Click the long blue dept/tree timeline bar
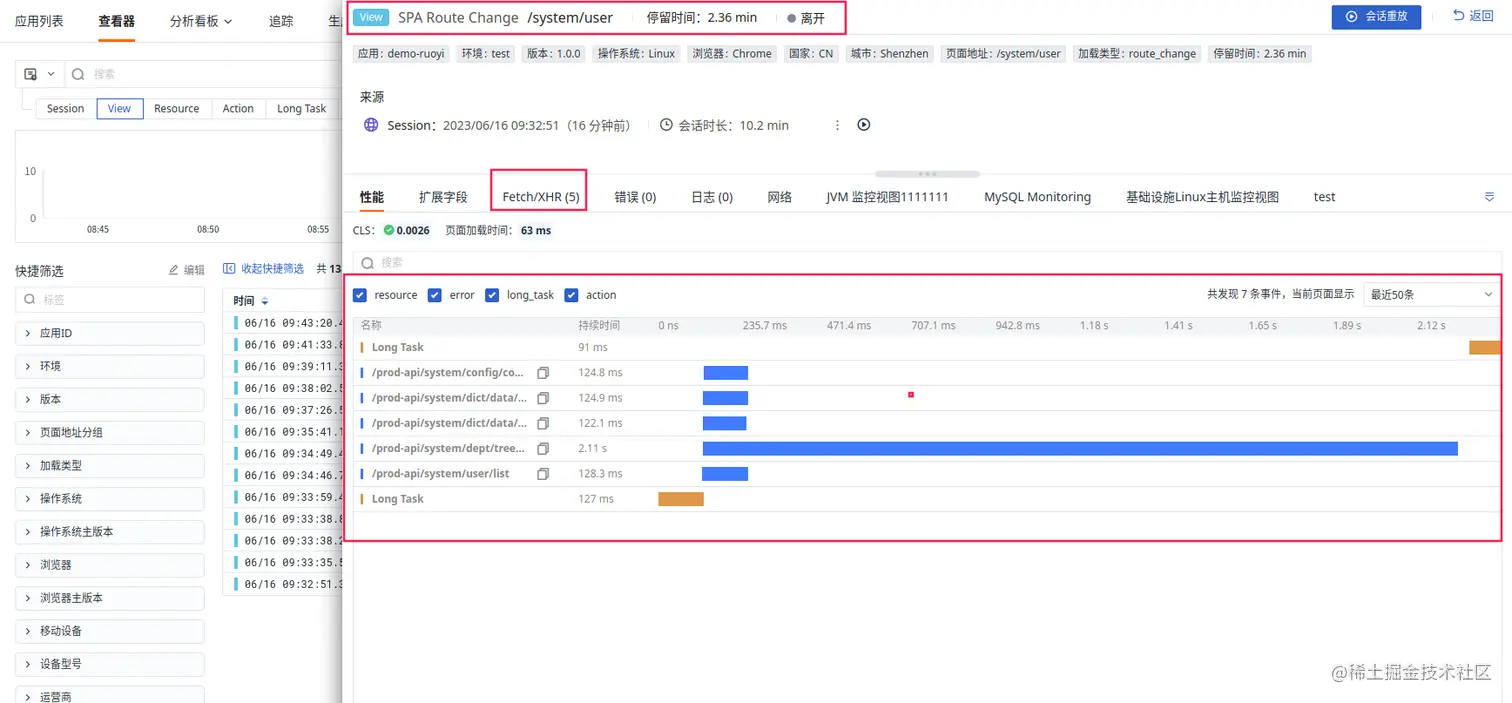 tap(1080, 449)
